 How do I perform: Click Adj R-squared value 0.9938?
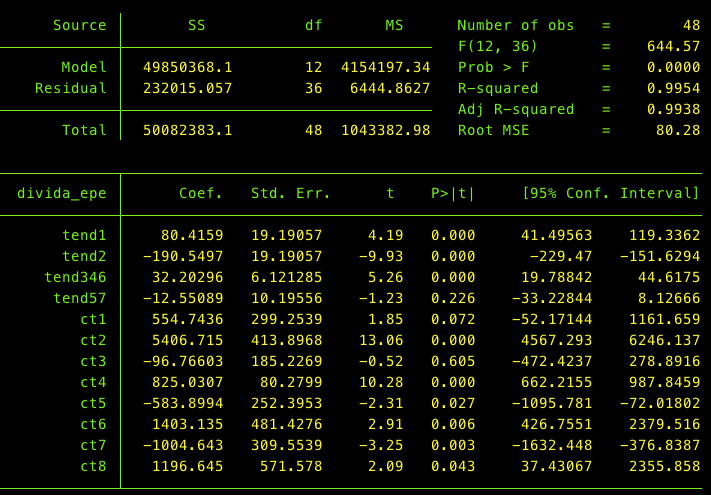click(x=673, y=109)
